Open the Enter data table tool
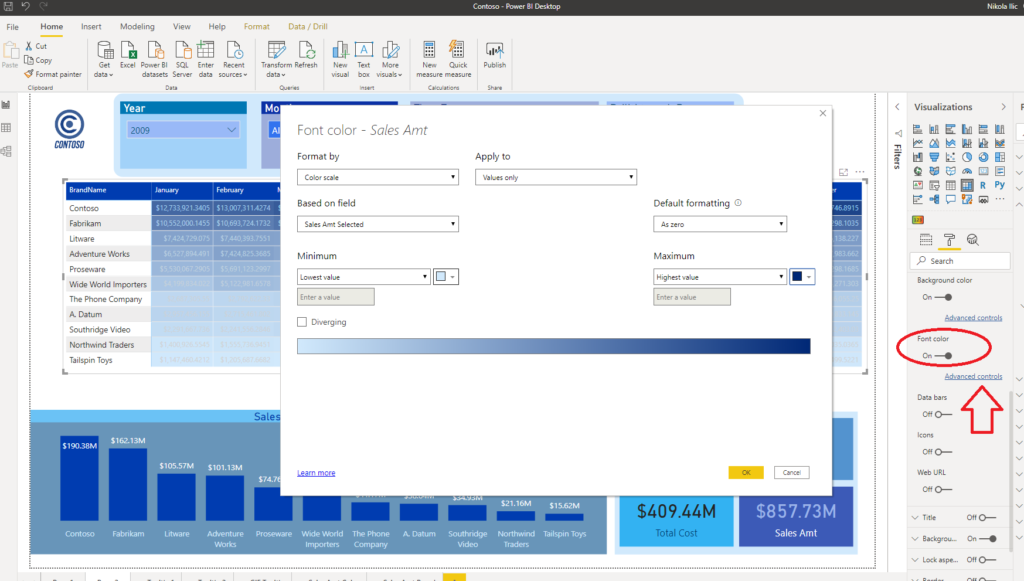 pyautogui.click(x=206, y=59)
